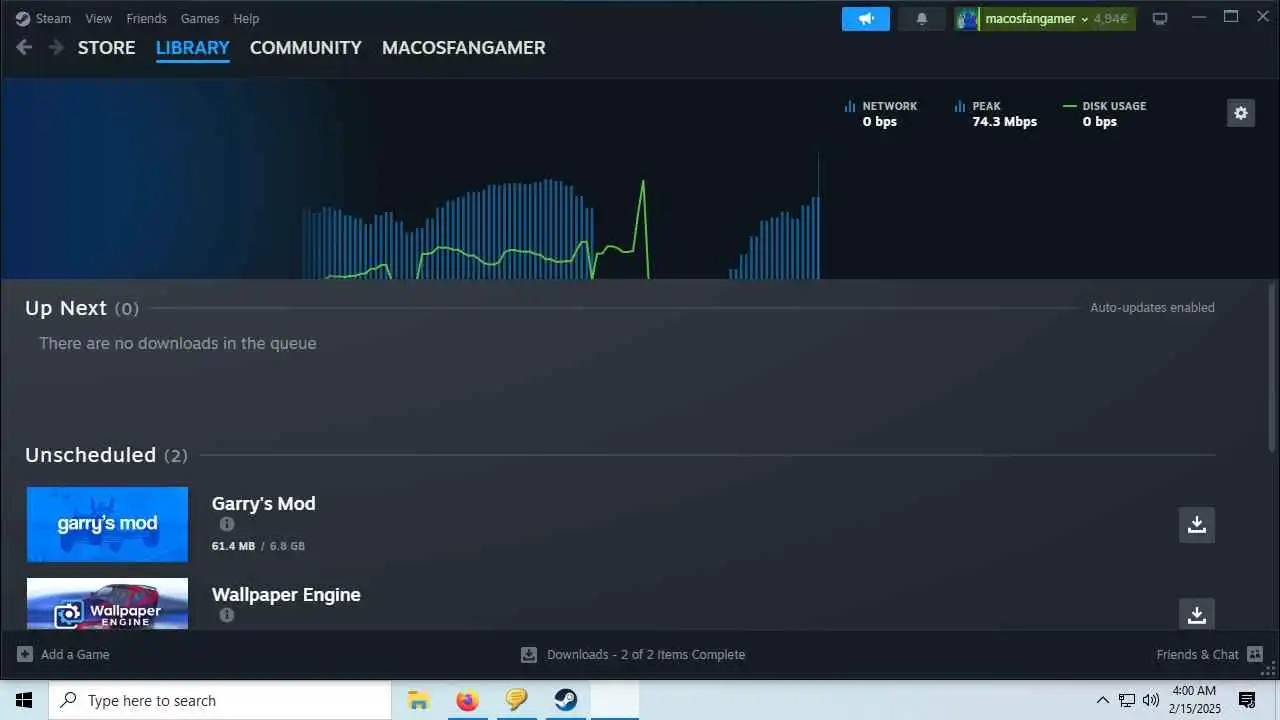Expand the macosfangamer account dropdown

coord(1045,18)
